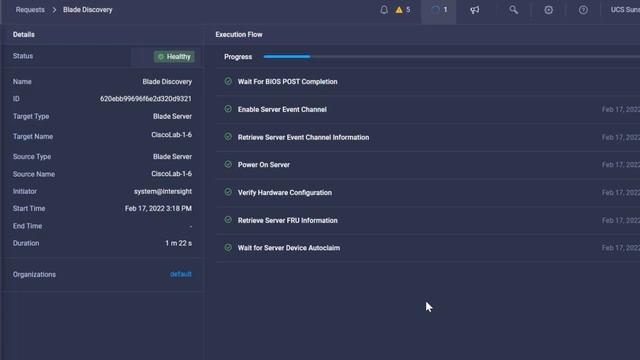Click check icon for Verify Hardware Configuration
Screen dimensions: 640x360
(228, 192)
